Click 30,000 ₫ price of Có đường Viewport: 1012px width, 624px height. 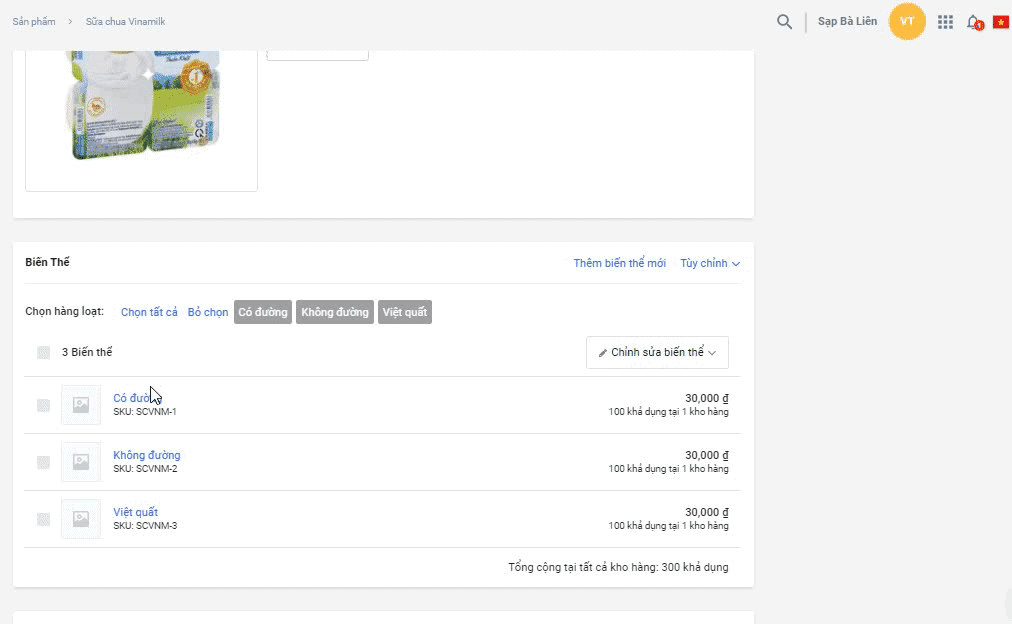coord(707,398)
